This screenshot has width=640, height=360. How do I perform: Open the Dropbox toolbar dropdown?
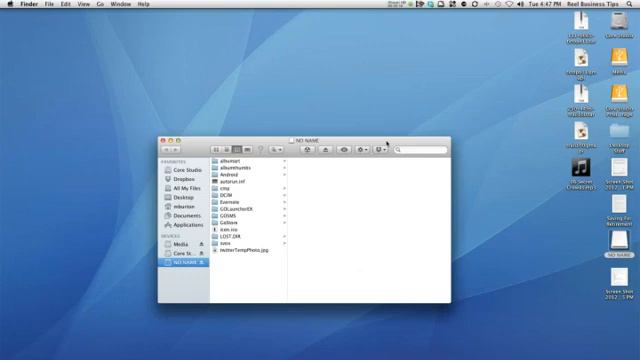380,150
